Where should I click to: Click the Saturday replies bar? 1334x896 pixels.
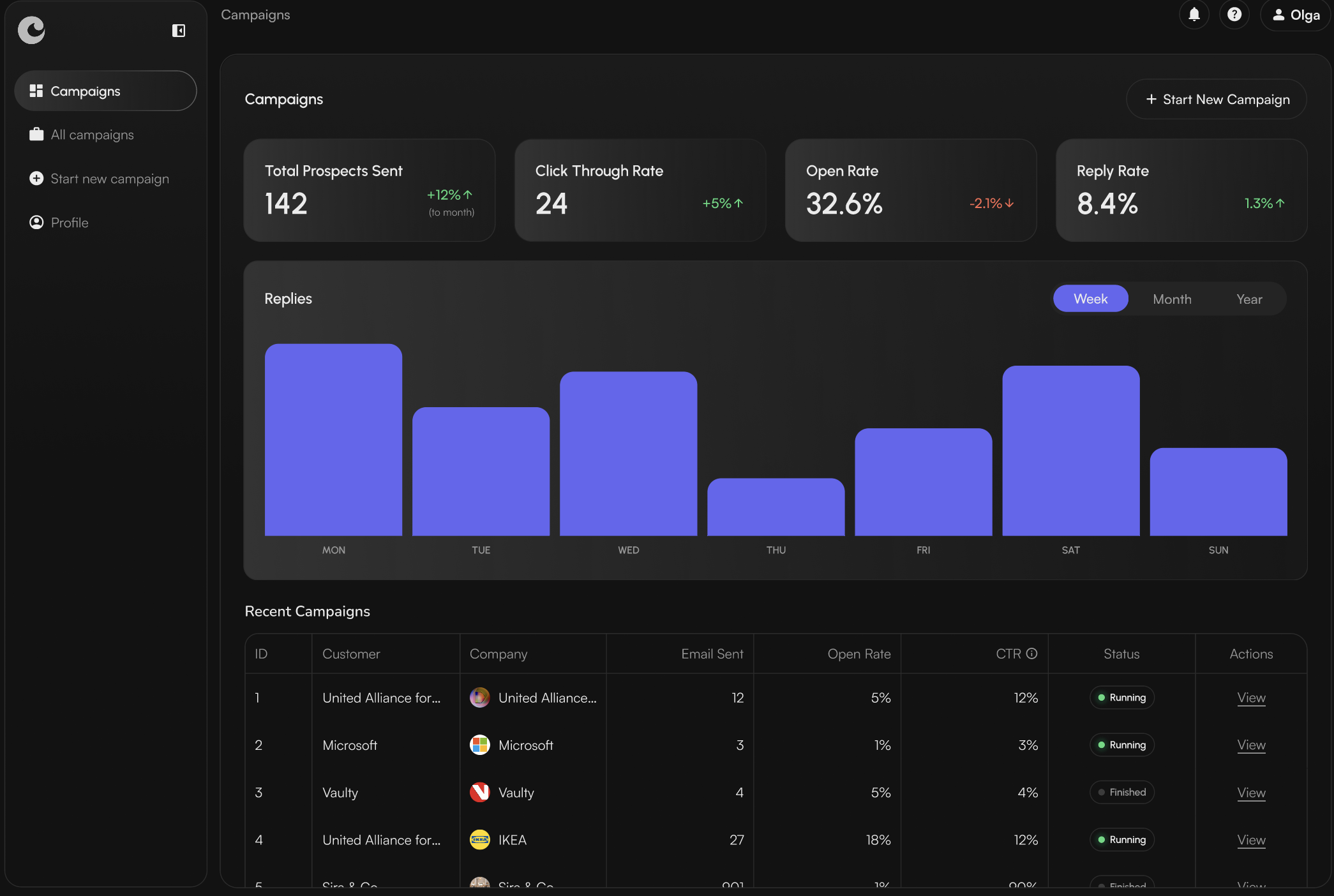[x=1070, y=450]
